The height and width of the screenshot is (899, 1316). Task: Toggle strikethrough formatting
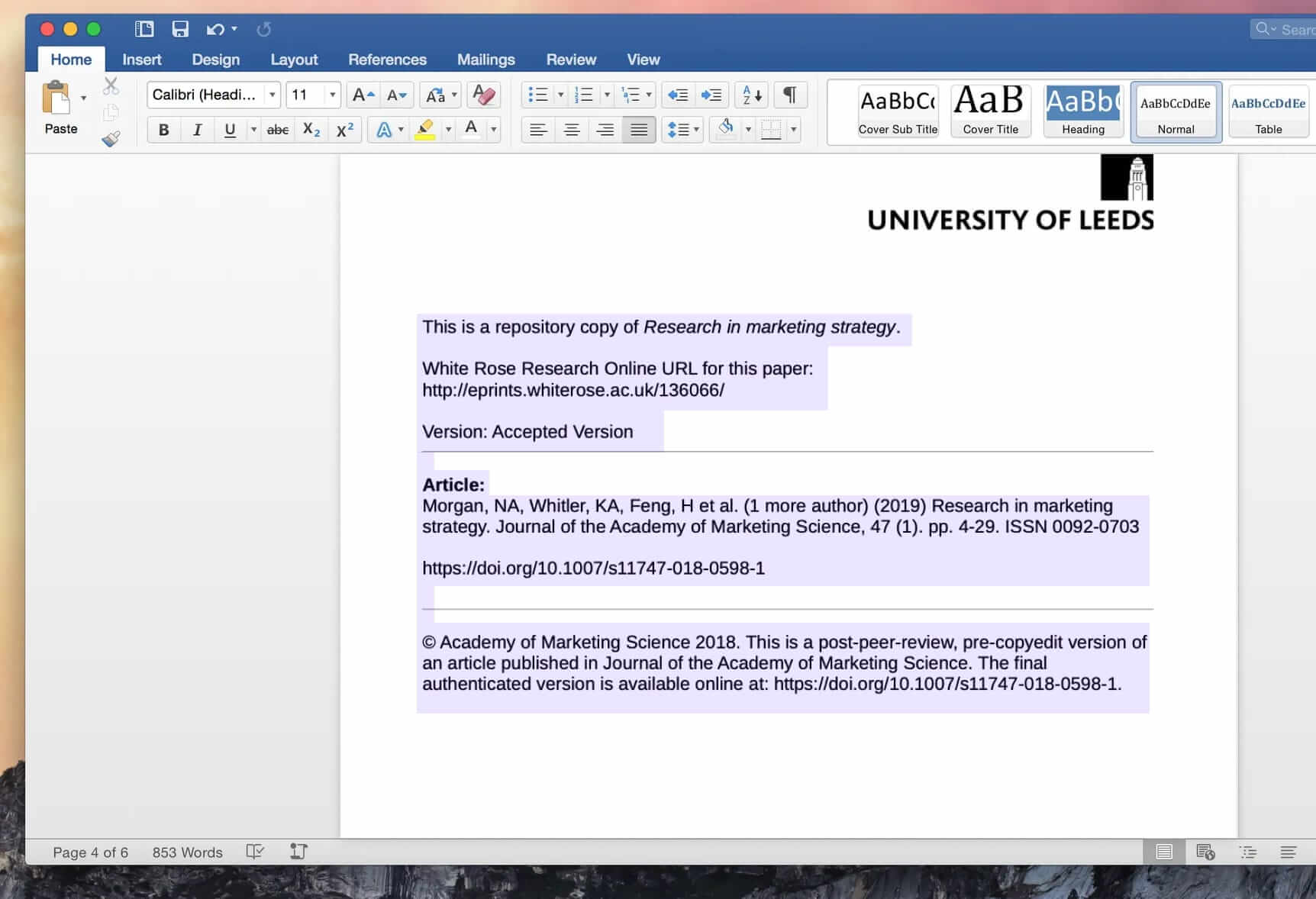click(x=276, y=130)
